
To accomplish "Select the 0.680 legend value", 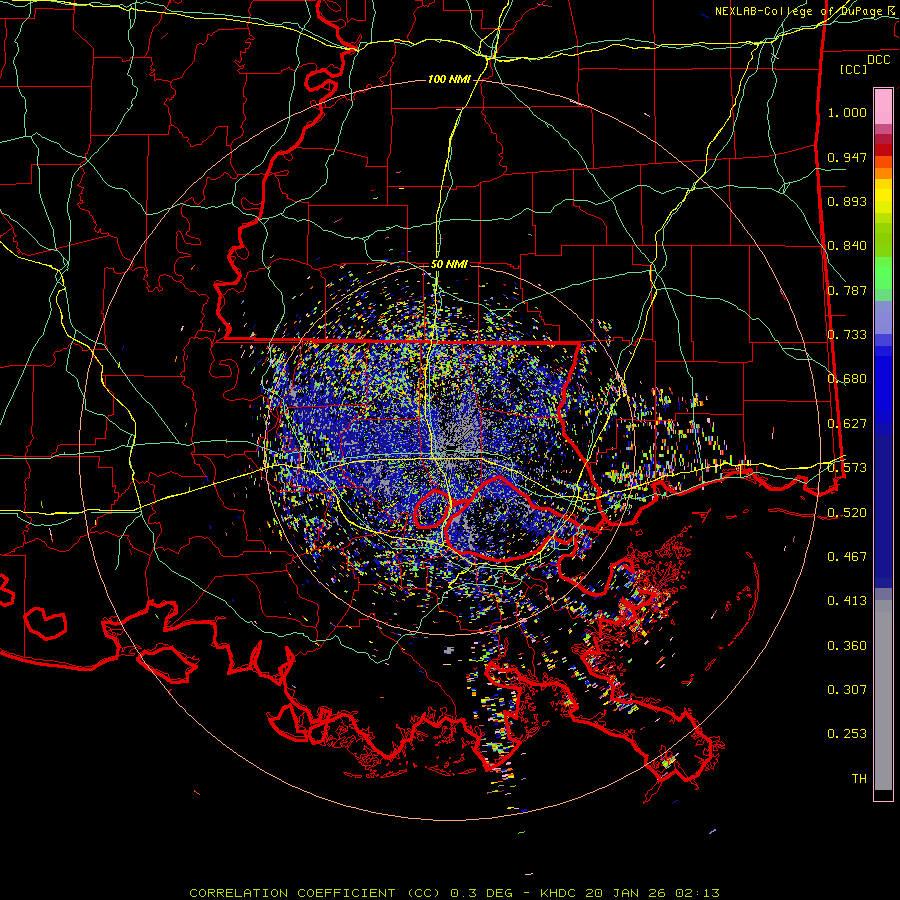I will (x=847, y=379).
